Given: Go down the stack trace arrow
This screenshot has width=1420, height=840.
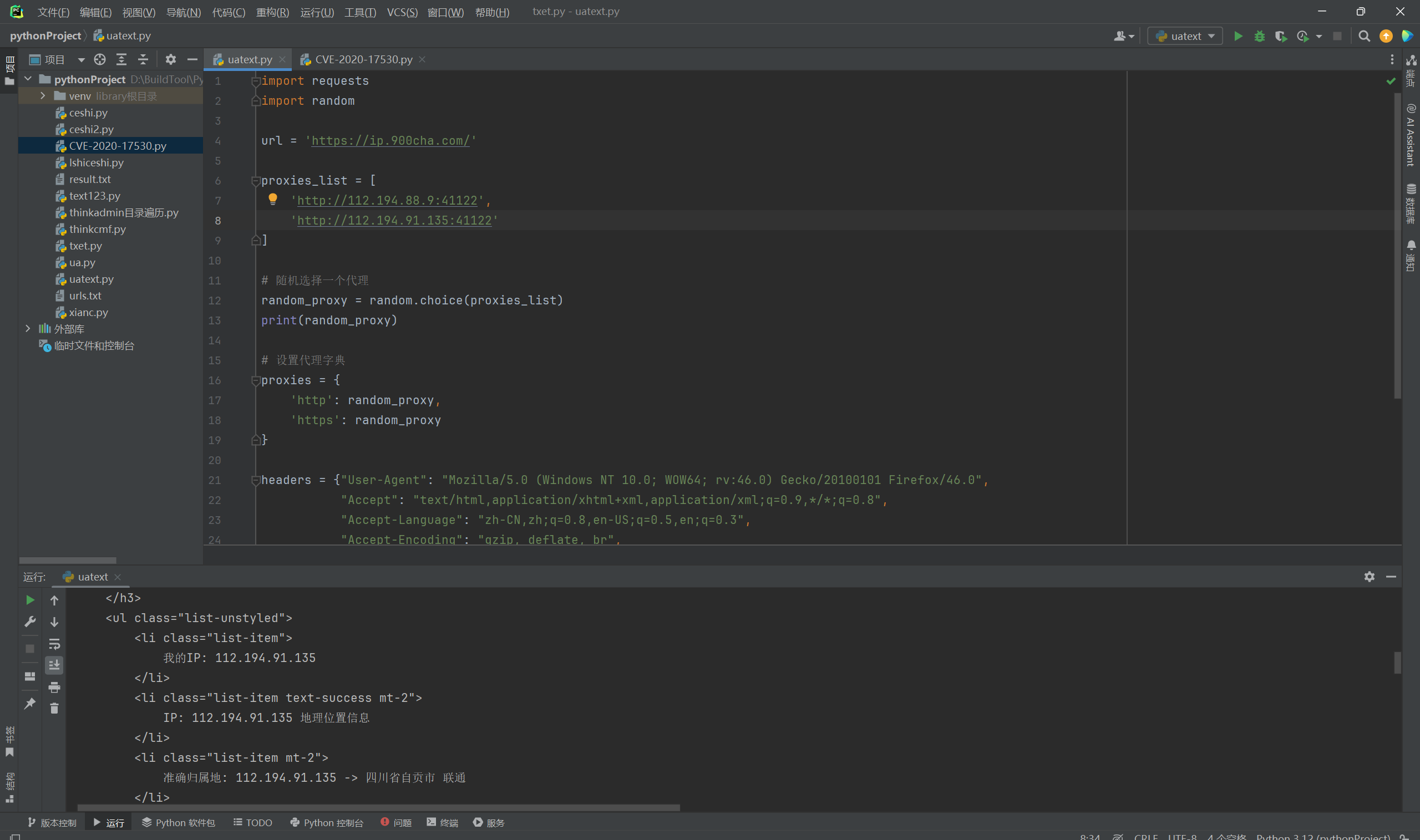Looking at the screenshot, I should pyautogui.click(x=54, y=622).
